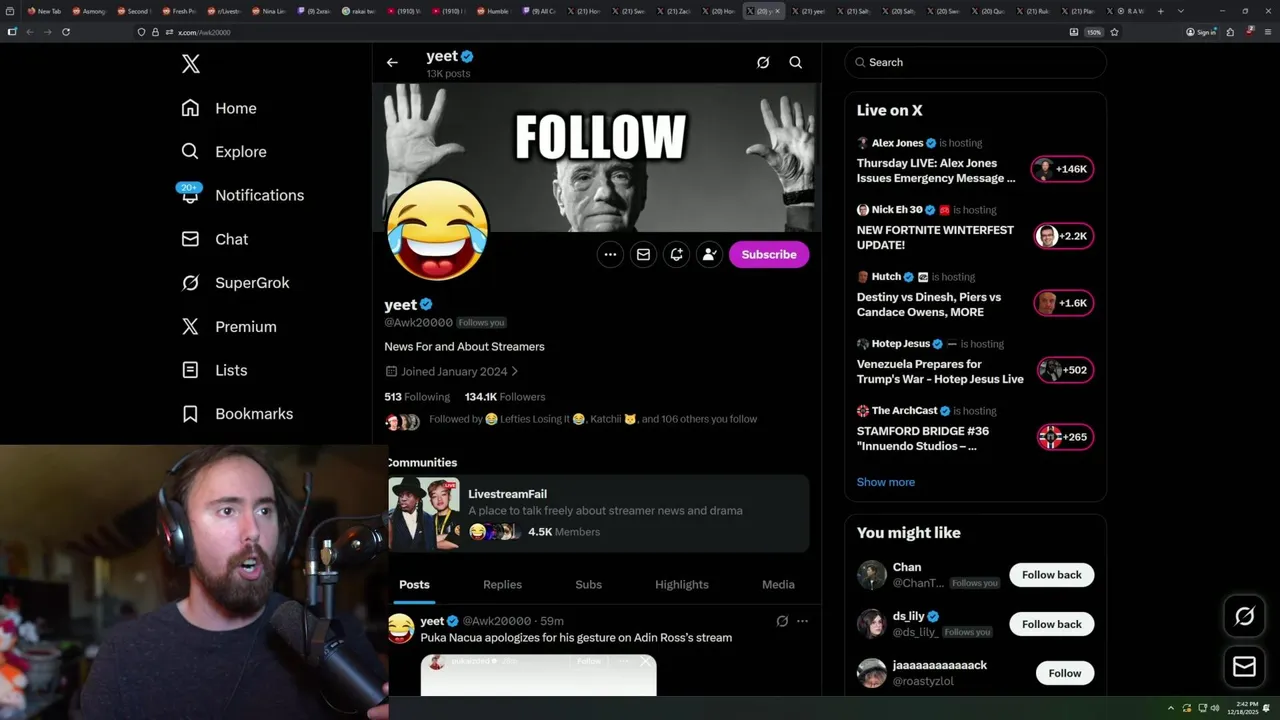Go back with profile header arrow
Viewport: 1280px width, 720px height.
click(x=392, y=62)
